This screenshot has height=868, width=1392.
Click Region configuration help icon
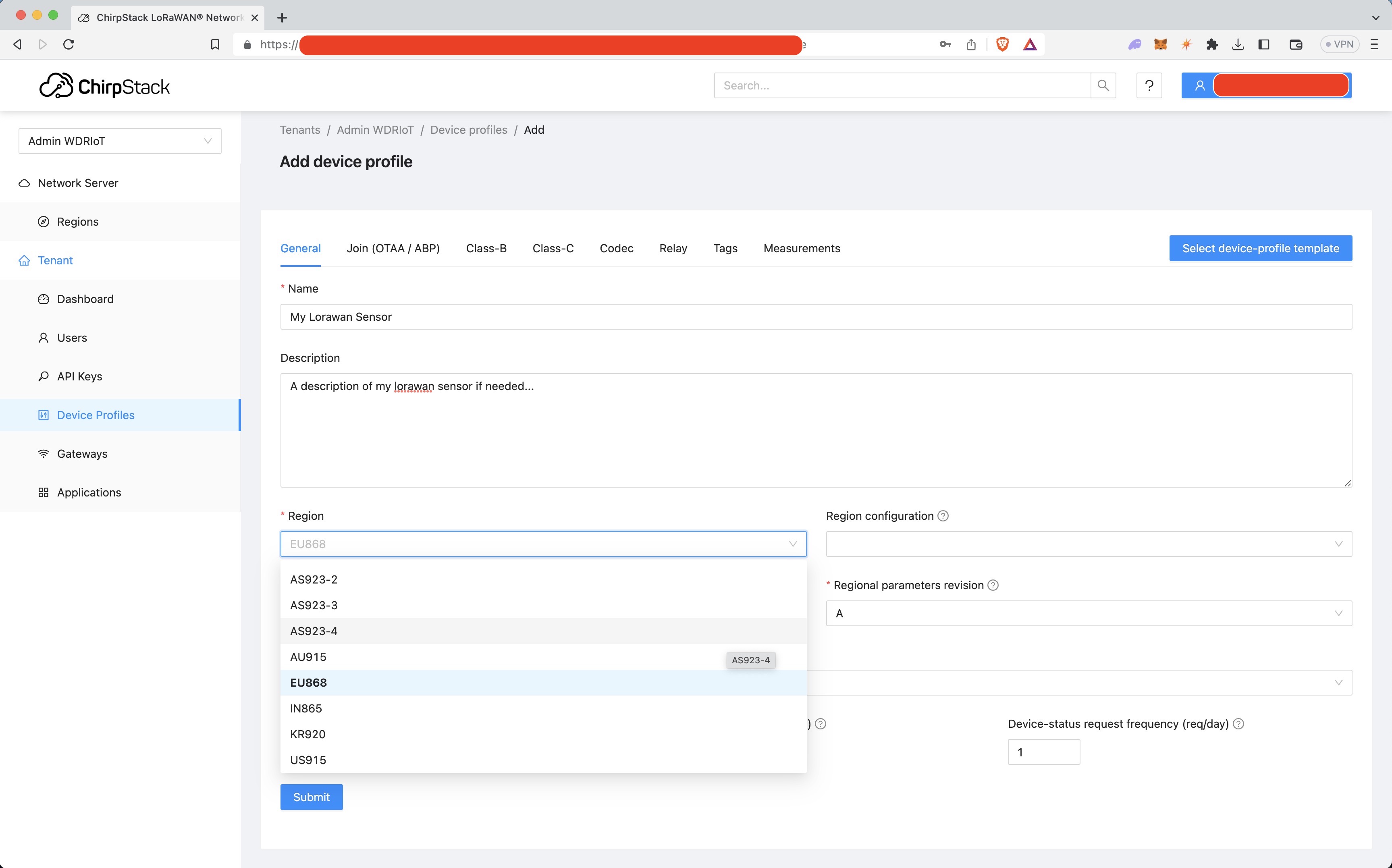pyautogui.click(x=943, y=515)
